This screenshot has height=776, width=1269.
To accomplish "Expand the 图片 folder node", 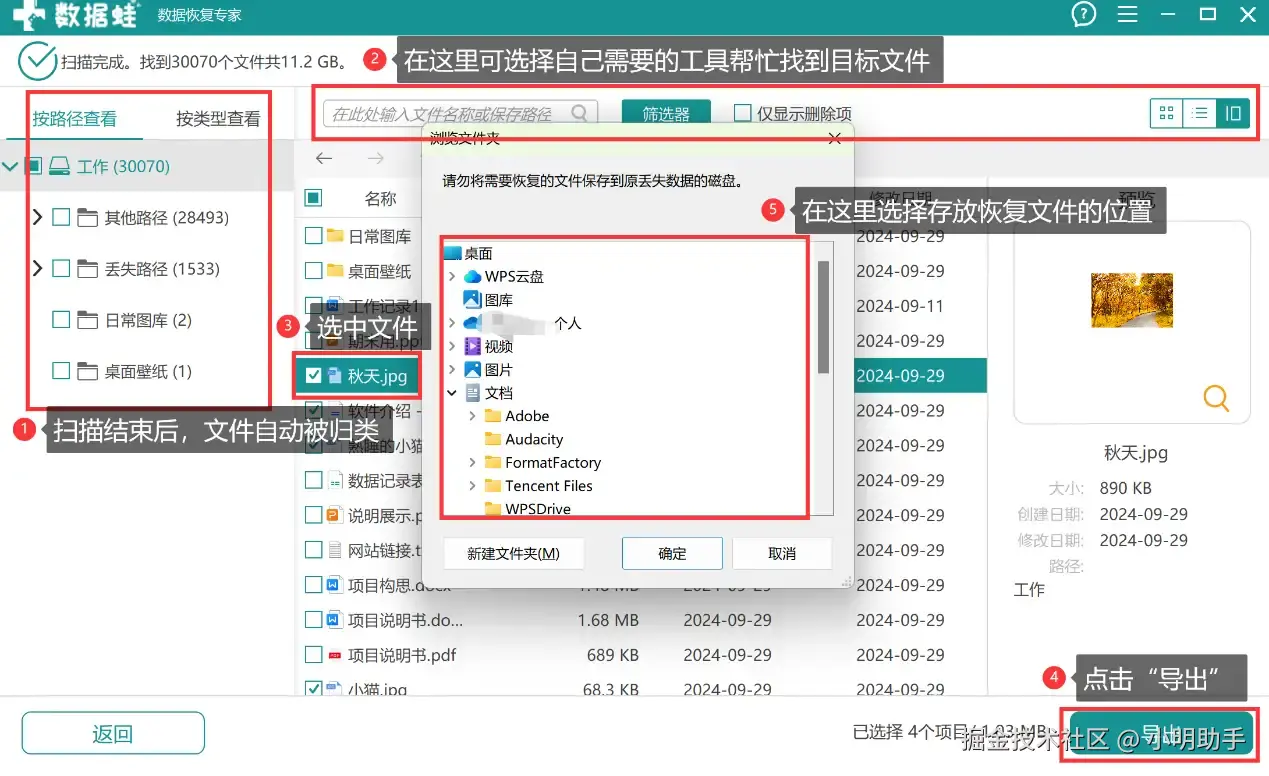I will (x=452, y=369).
